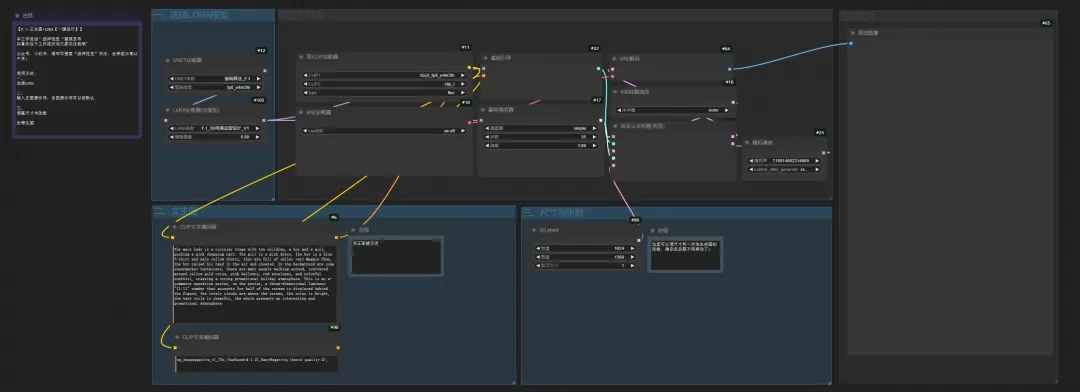Click the output socket of the UNET加载器 node
1080x392 pixels.
(265, 71)
